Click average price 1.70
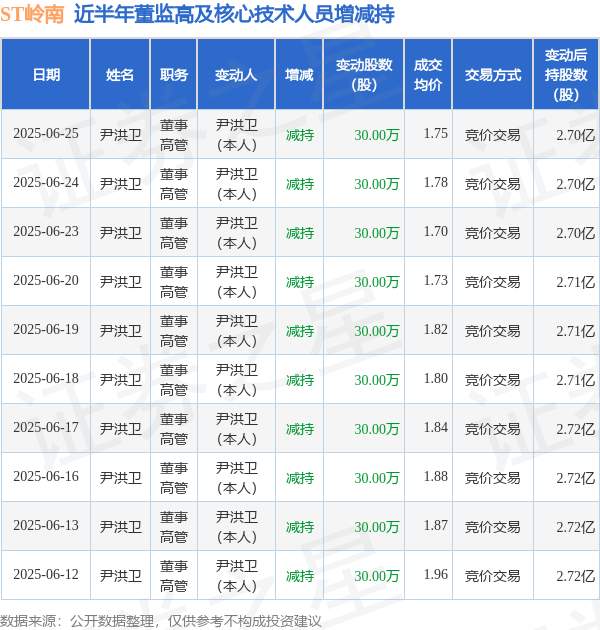The height and width of the screenshot is (630, 600). (436, 232)
